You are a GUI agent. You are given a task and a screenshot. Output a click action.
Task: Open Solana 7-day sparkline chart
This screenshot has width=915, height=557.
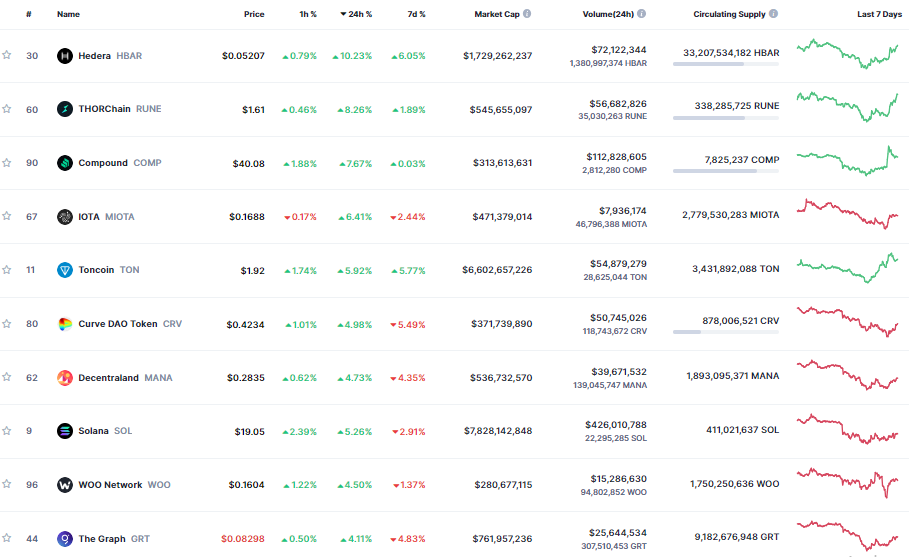click(847, 429)
